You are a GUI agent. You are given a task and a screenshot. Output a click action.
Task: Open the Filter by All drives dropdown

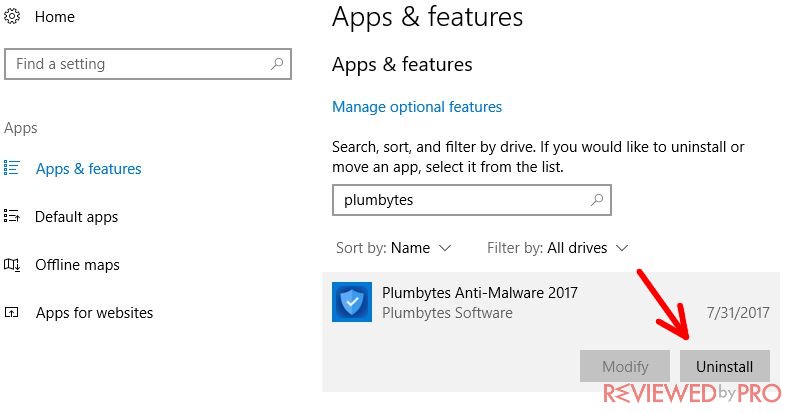[558, 247]
